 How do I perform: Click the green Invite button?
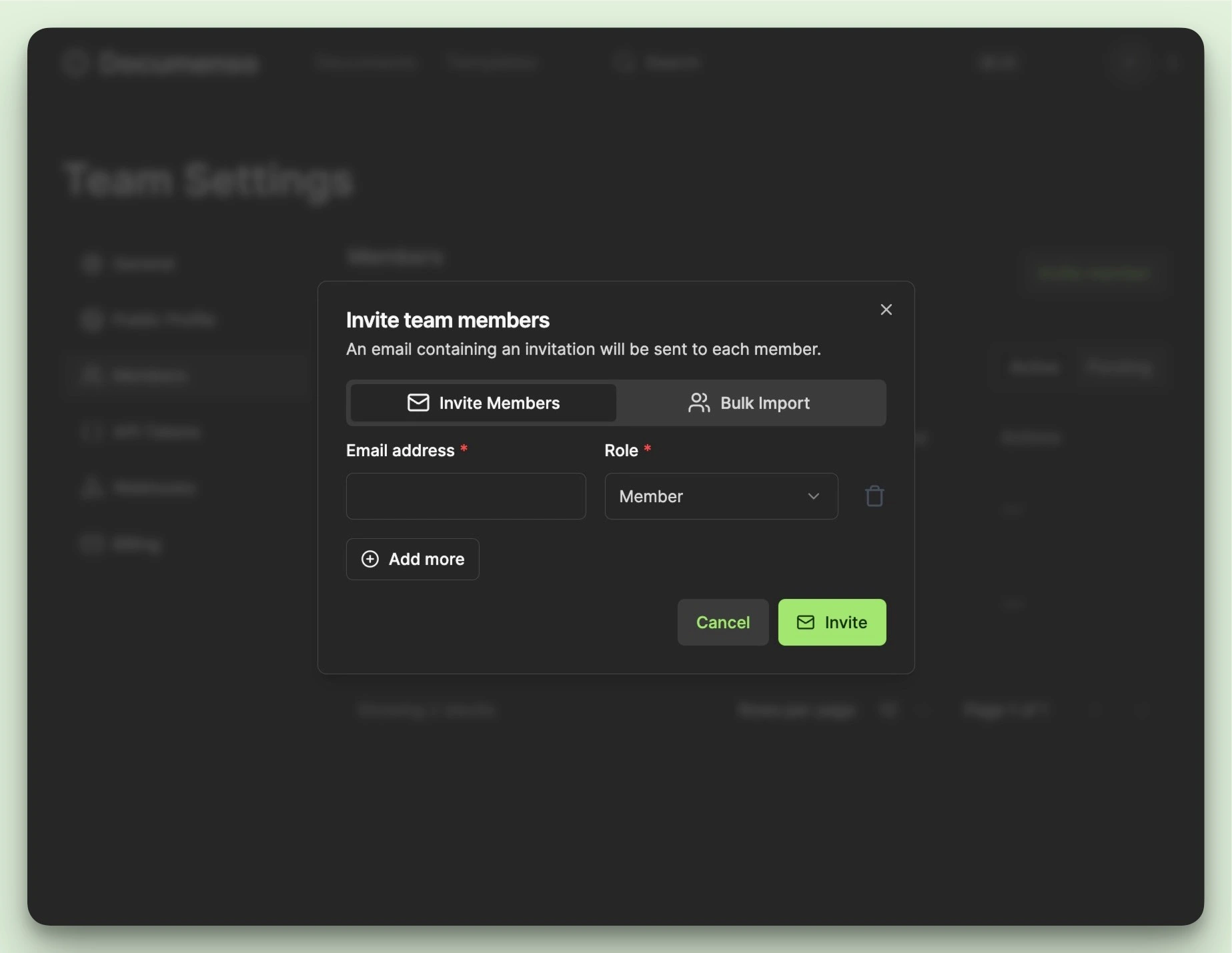[x=831, y=622]
